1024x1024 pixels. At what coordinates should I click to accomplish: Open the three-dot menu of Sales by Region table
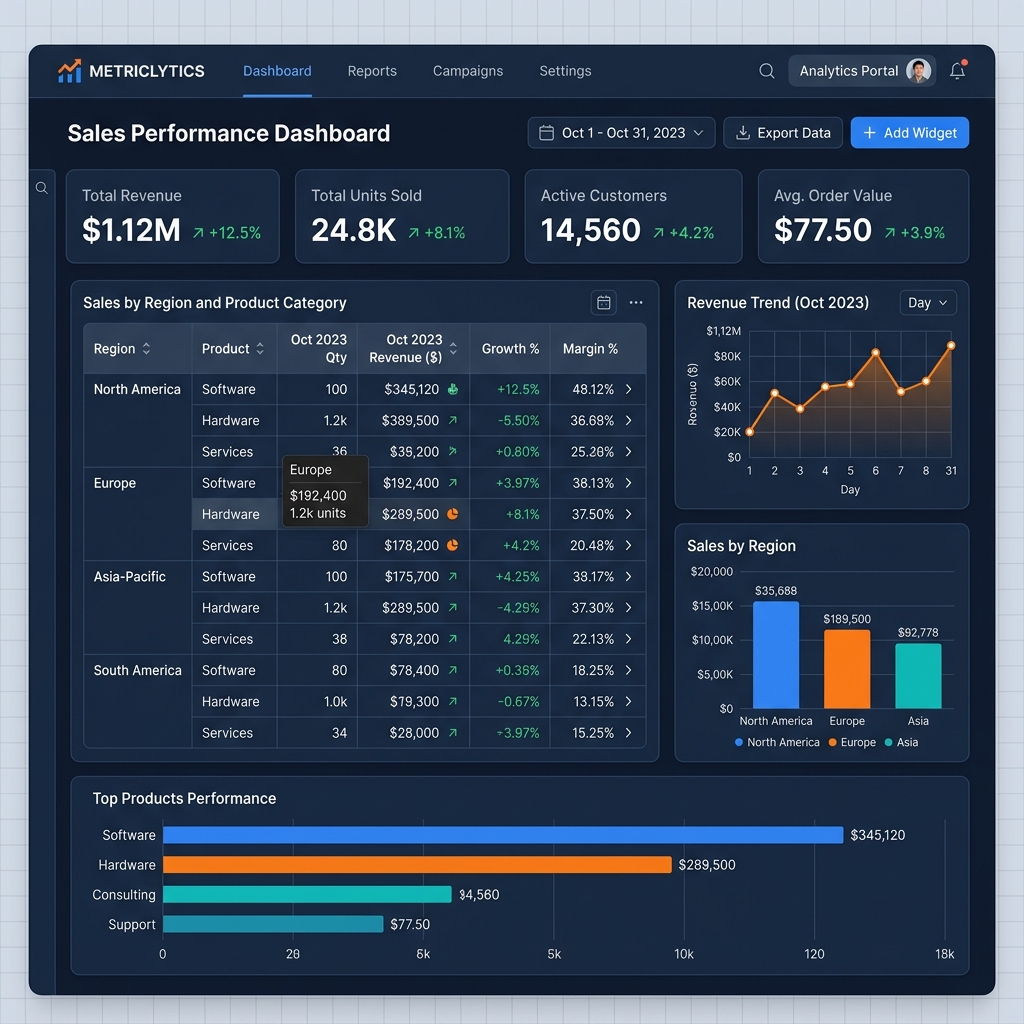tap(636, 302)
